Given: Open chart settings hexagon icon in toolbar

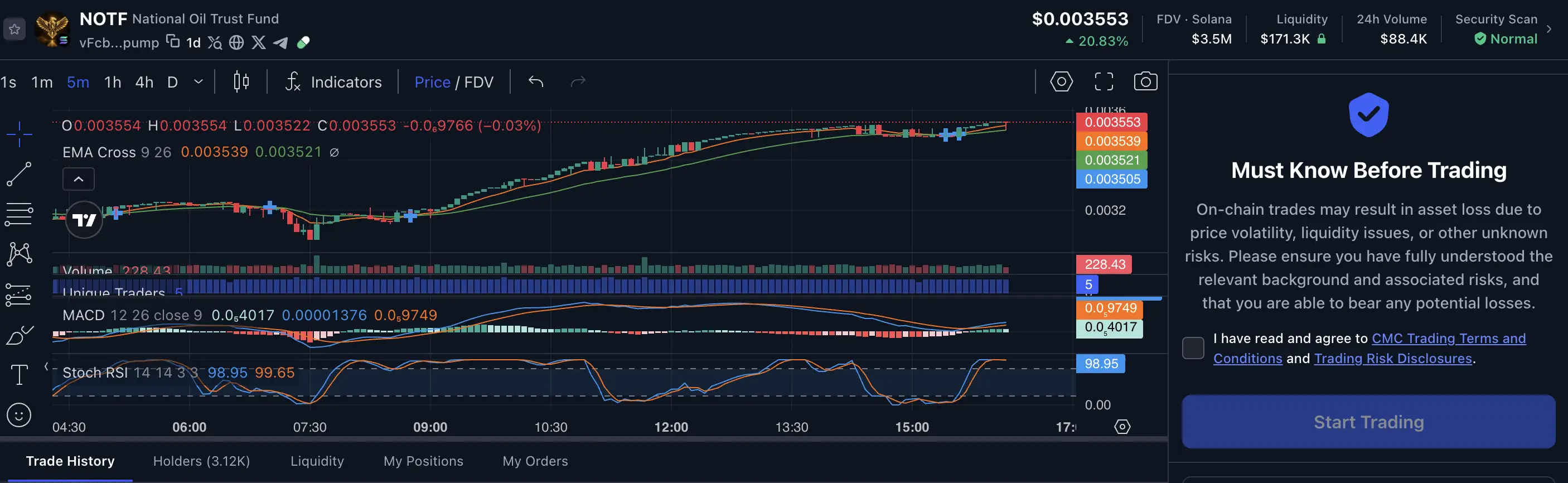Looking at the screenshot, I should click(x=1061, y=81).
